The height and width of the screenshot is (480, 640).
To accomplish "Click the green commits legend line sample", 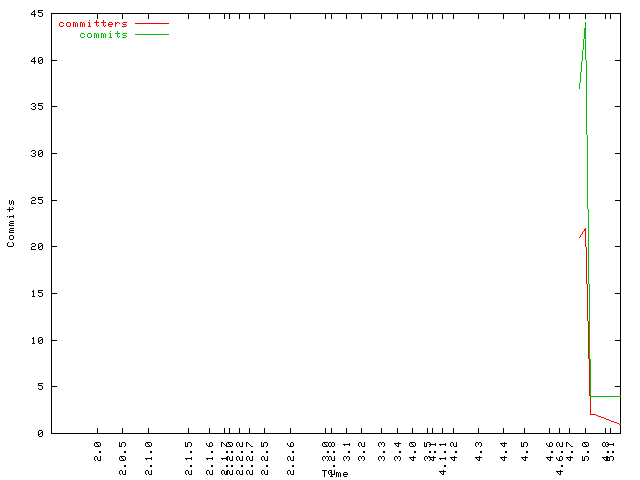I will [x=152, y=34].
